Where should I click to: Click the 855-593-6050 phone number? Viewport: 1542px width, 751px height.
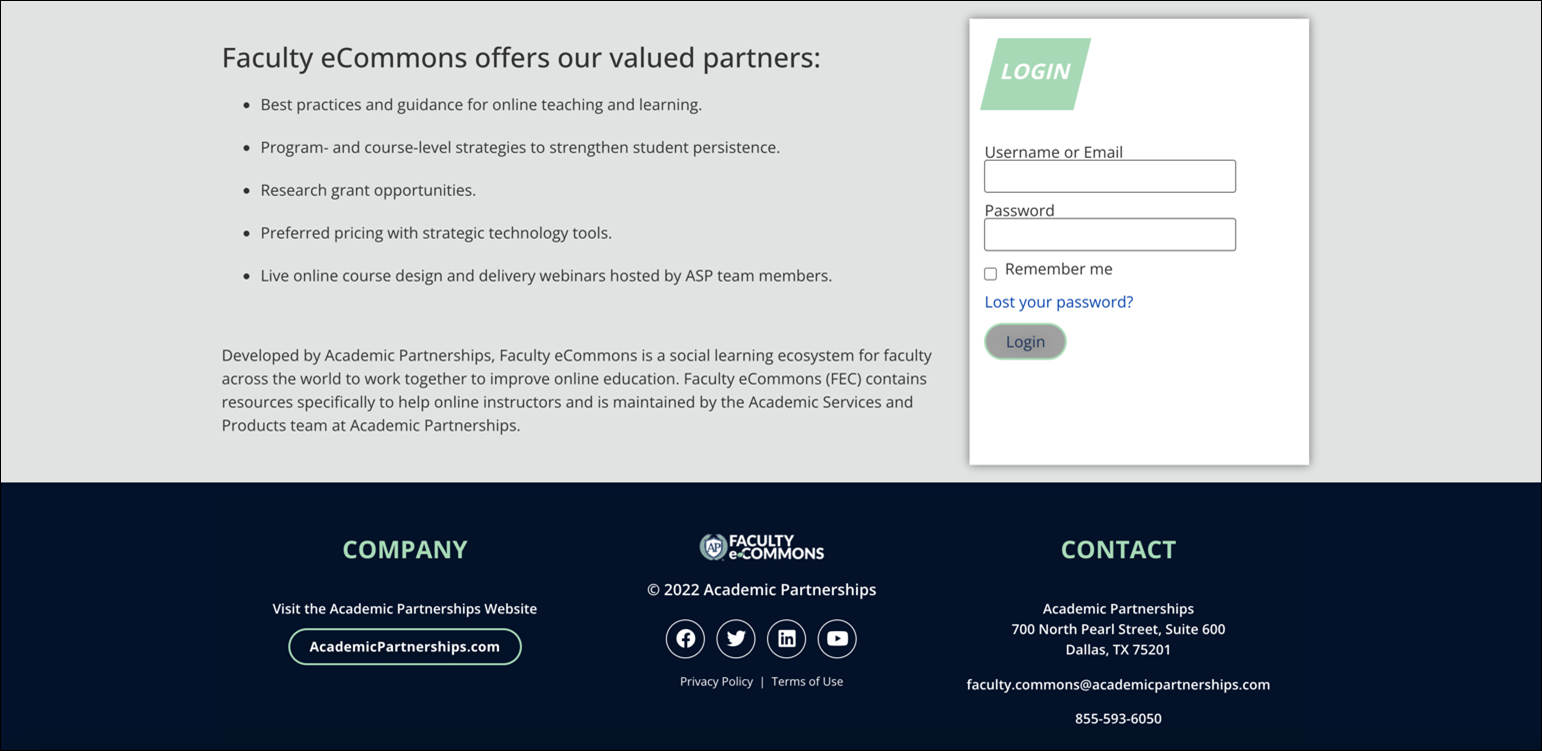tap(1118, 719)
